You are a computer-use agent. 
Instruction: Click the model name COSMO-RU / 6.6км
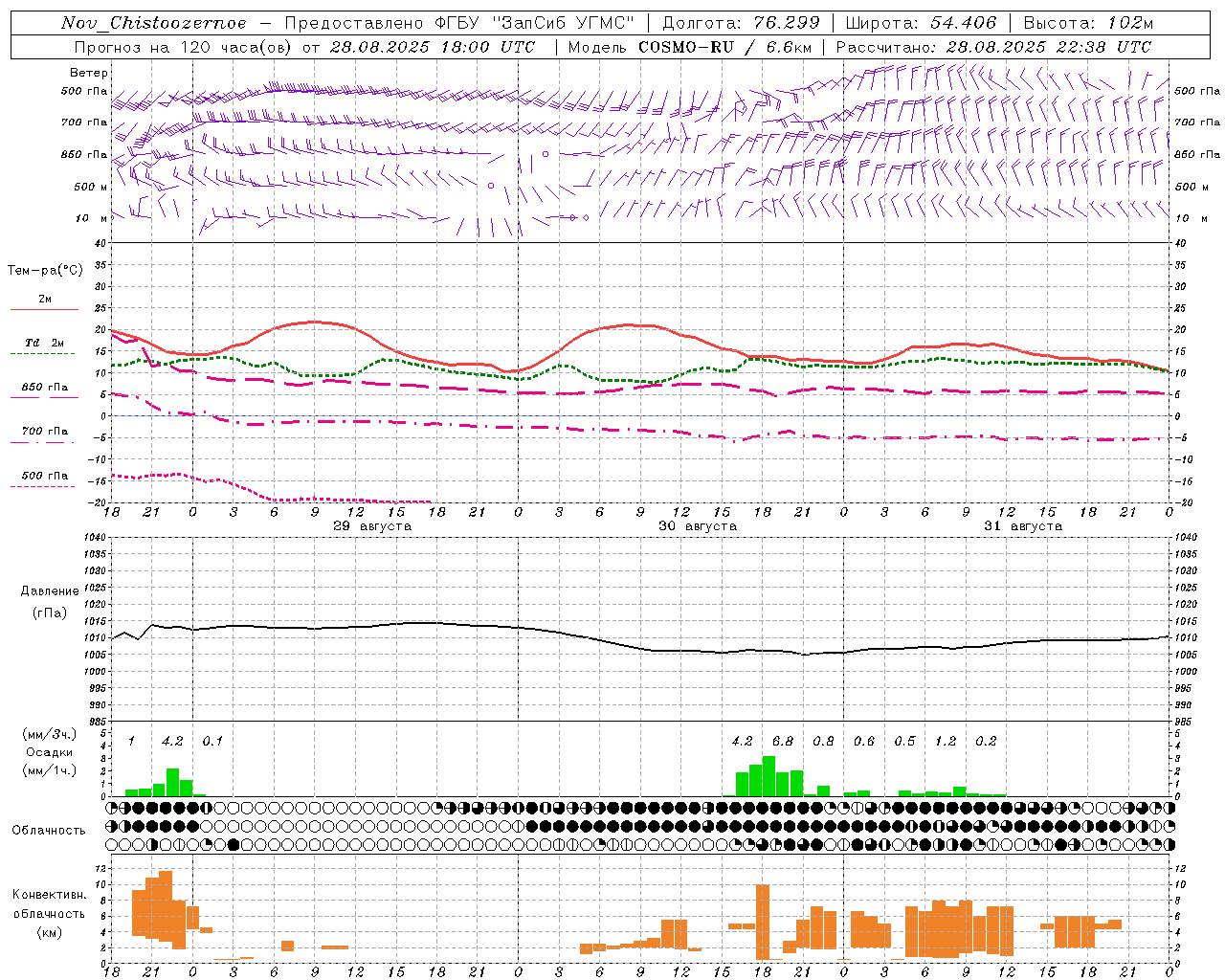coord(725,47)
